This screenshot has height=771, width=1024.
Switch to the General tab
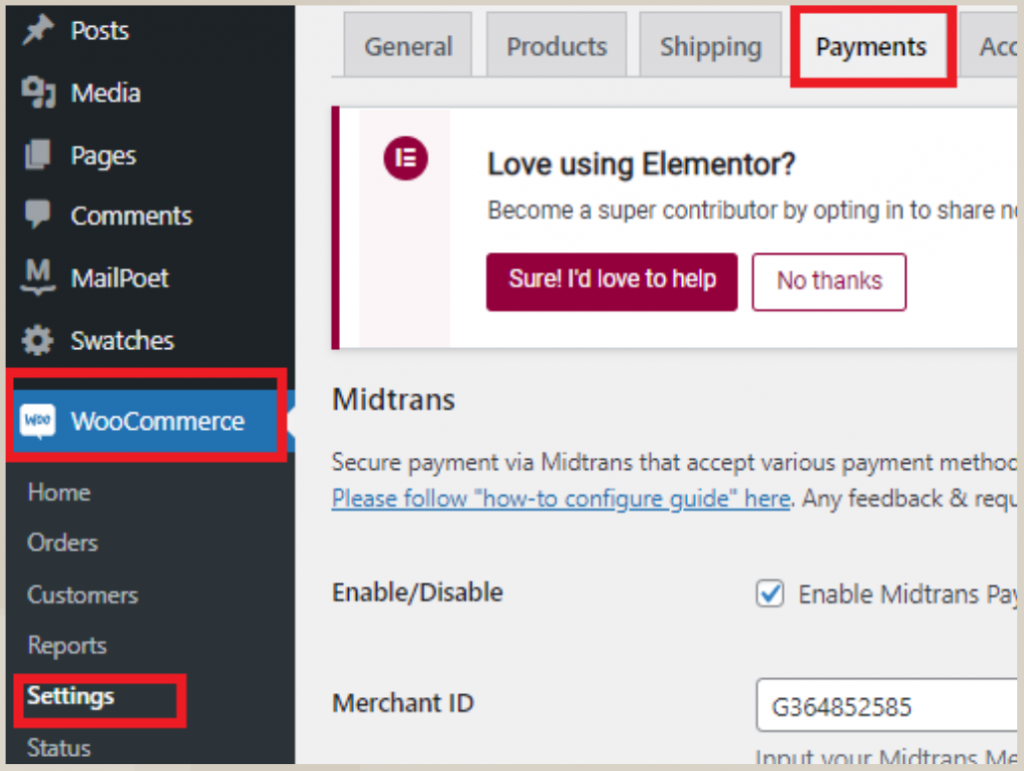point(408,46)
